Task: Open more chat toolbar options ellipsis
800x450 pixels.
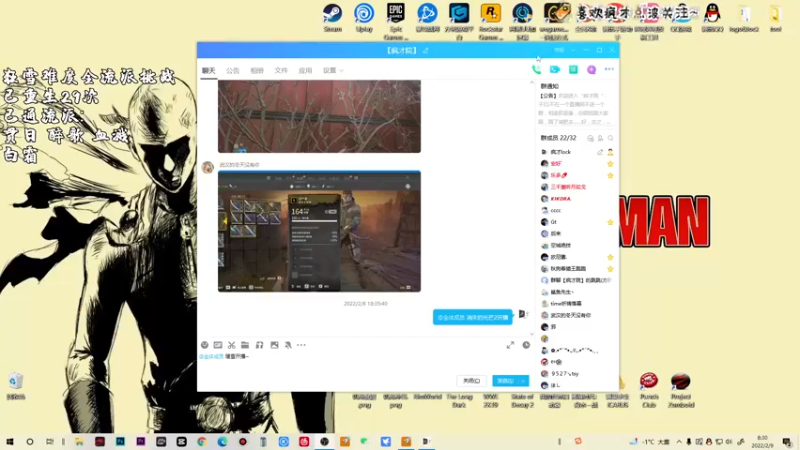Action: tap(302, 345)
